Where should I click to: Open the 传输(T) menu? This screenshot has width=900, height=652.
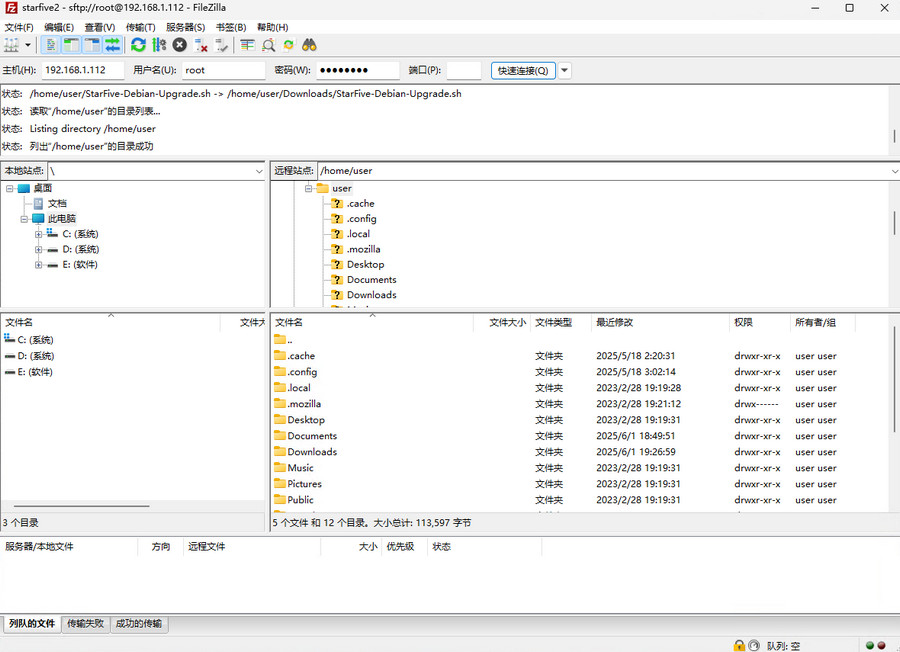click(x=141, y=27)
